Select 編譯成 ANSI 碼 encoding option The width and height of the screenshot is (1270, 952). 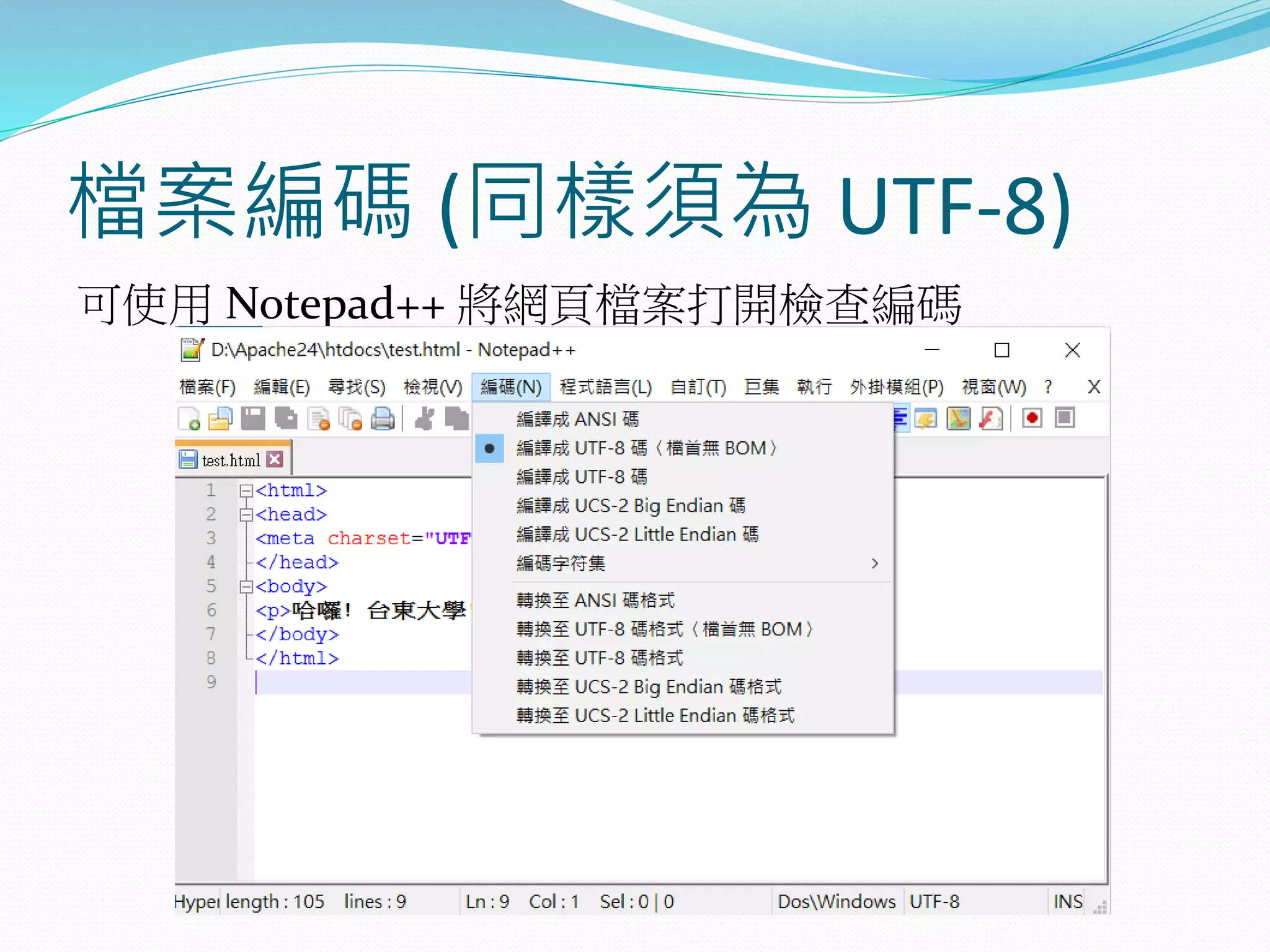coord(683,420)
